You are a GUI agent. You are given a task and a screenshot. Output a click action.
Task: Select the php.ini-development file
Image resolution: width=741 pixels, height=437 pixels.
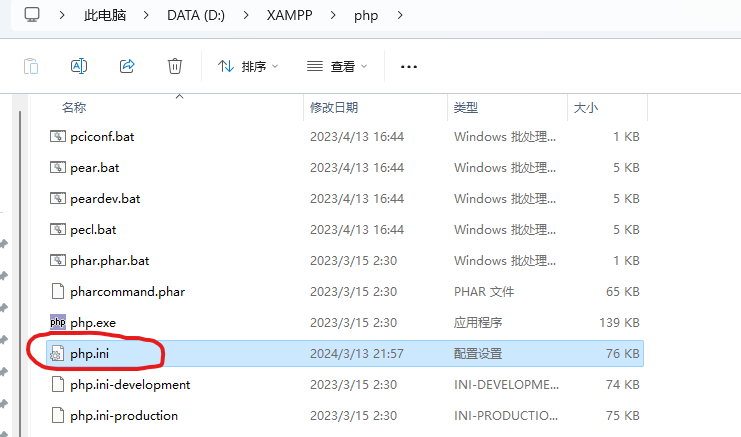point(130,385)
